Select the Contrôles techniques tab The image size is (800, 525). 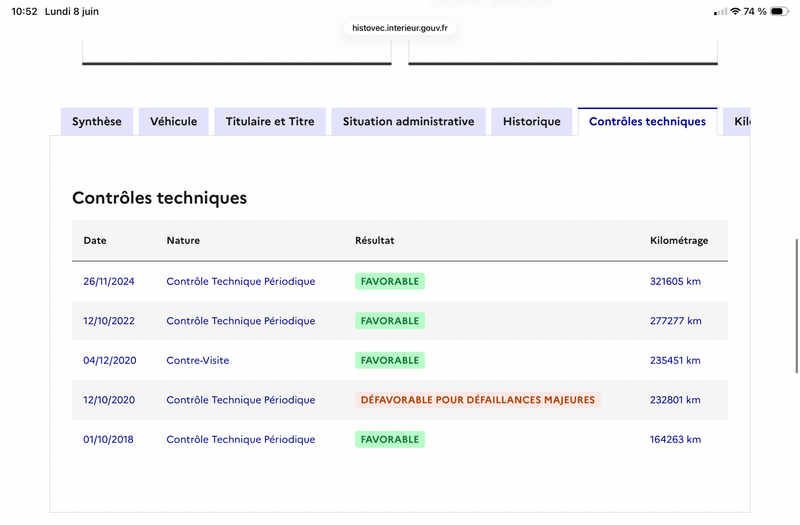(647, 121)
